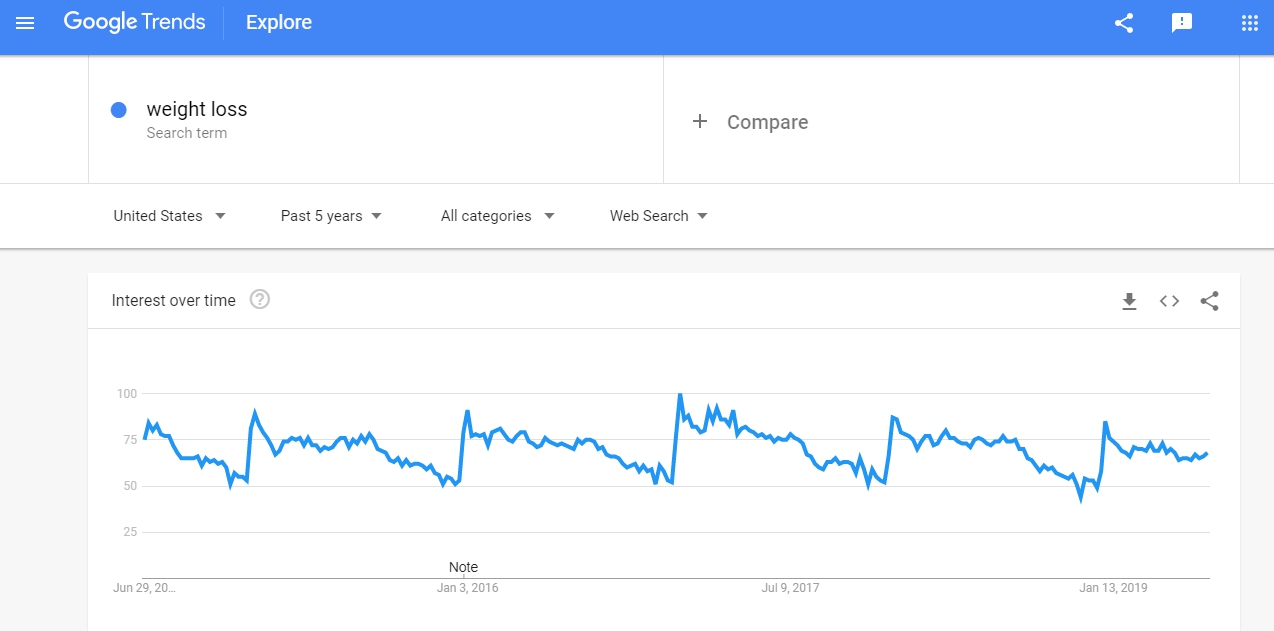Open the Past 5 years dropdown

point(332,216)
